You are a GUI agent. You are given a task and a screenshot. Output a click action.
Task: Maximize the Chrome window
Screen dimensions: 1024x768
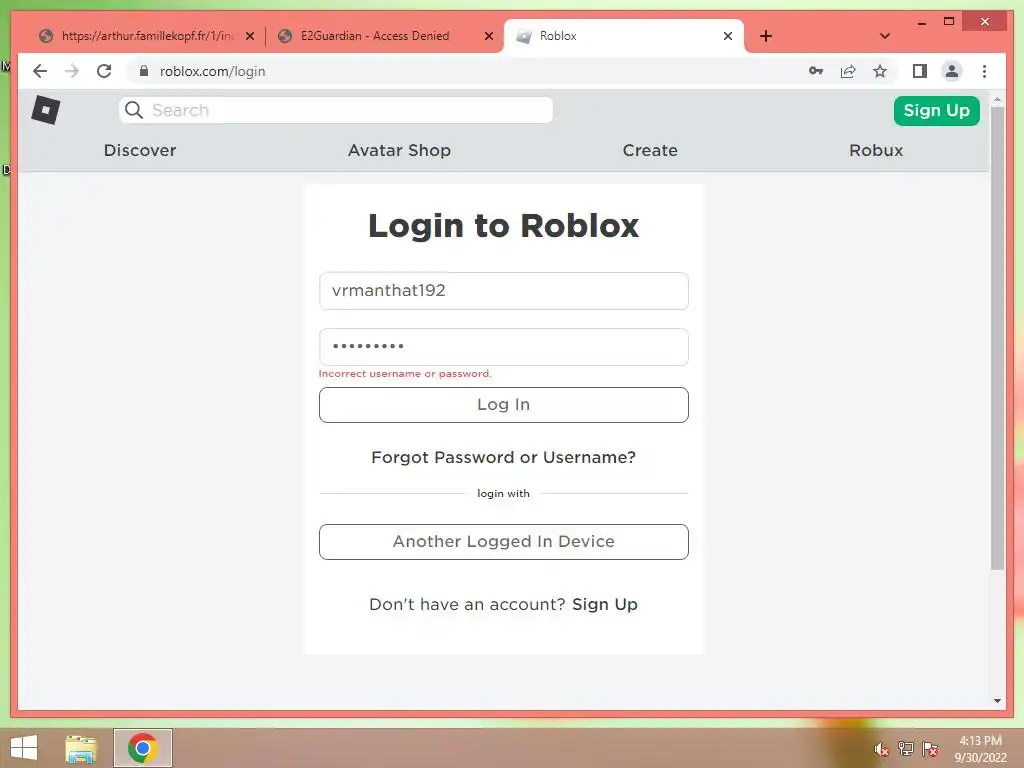[949, 22]
